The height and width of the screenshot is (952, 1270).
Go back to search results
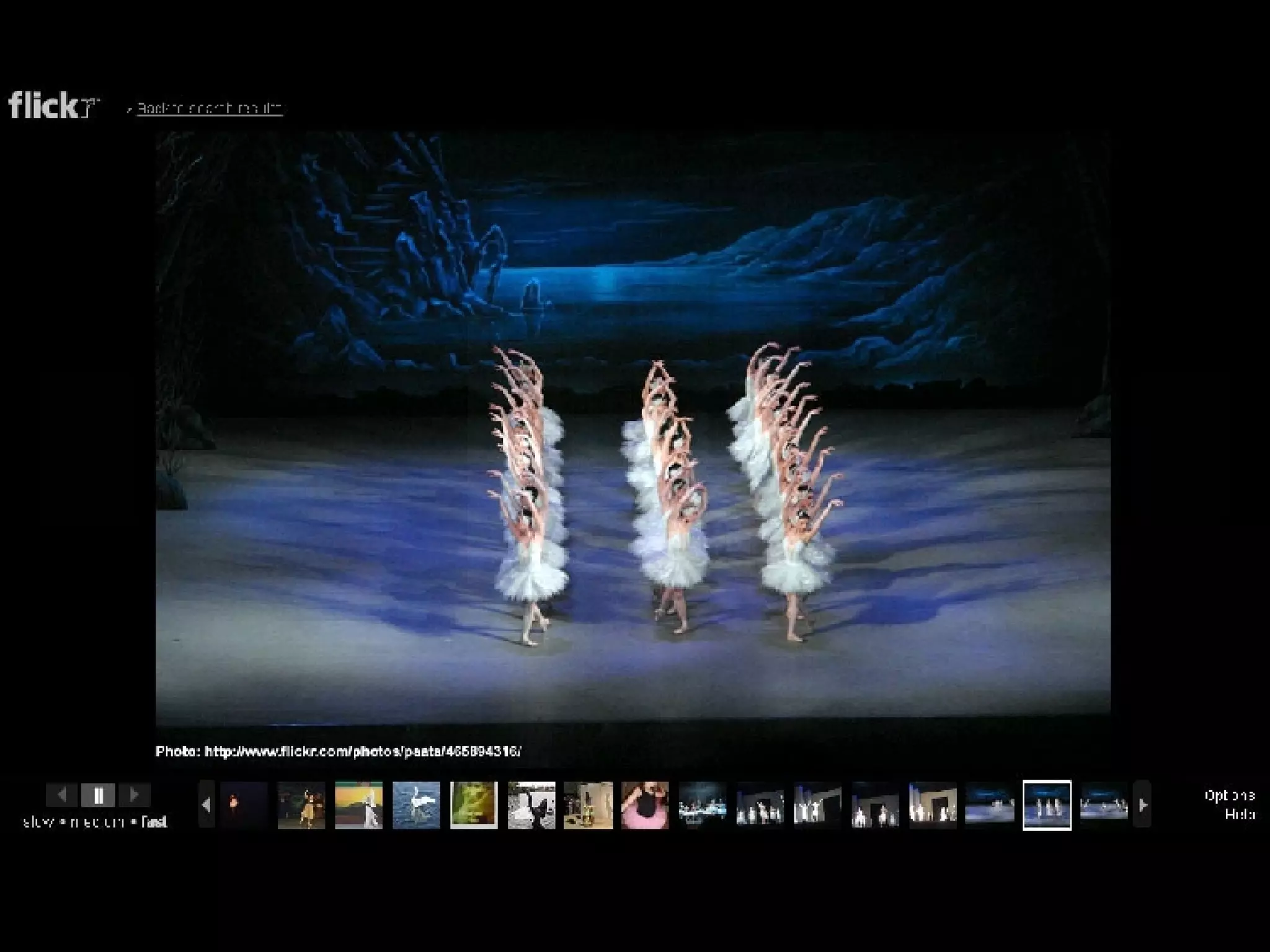[x=209, y=108]
